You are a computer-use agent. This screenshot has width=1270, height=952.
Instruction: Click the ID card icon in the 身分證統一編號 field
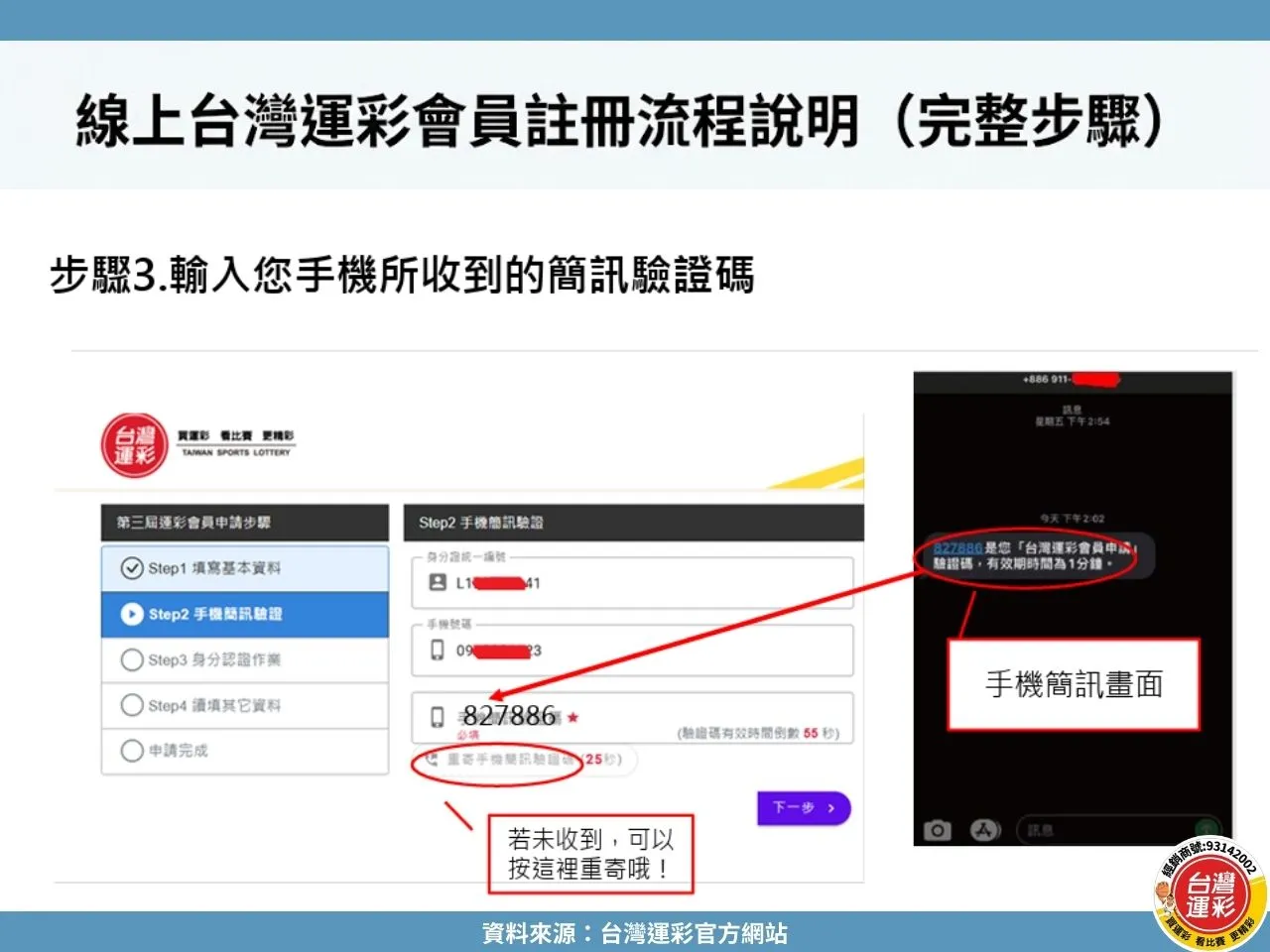click(x=437, y=582)
